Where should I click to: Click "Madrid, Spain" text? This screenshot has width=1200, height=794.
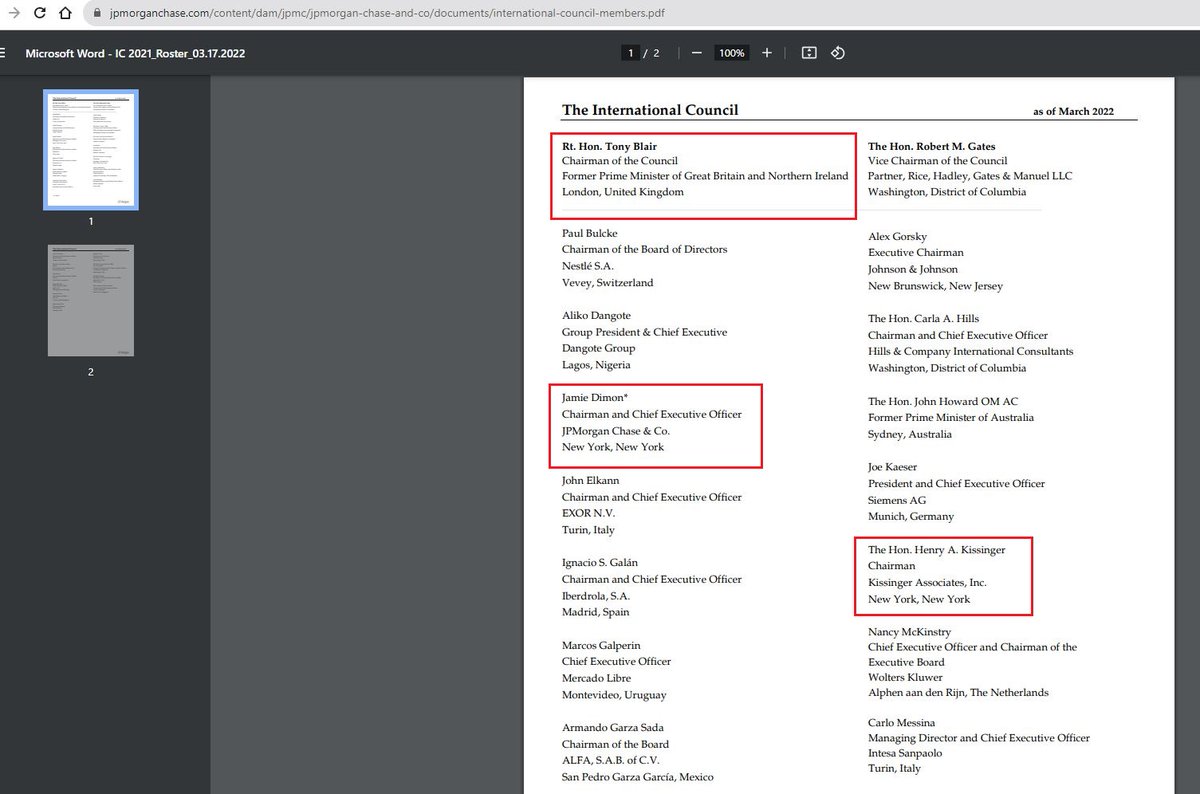point(596,612)
